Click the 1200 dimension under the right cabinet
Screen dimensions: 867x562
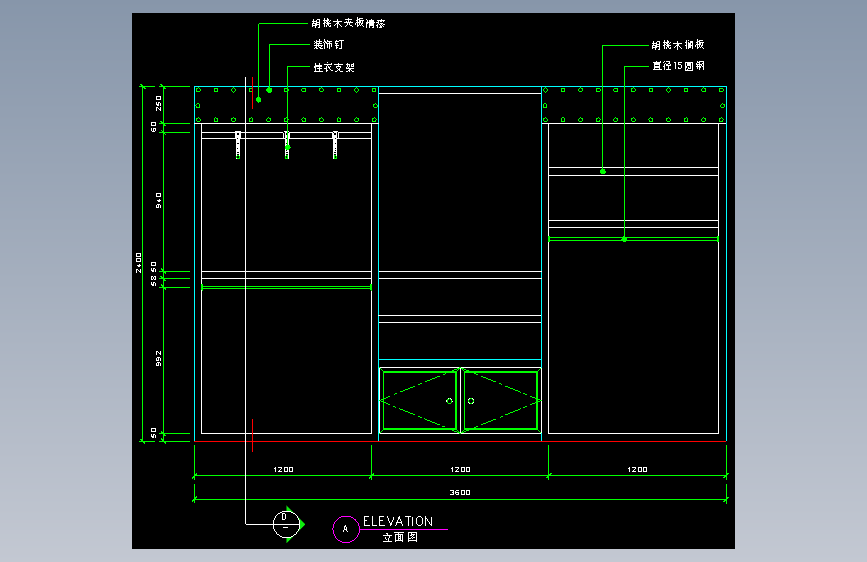(x=637, y=470)
